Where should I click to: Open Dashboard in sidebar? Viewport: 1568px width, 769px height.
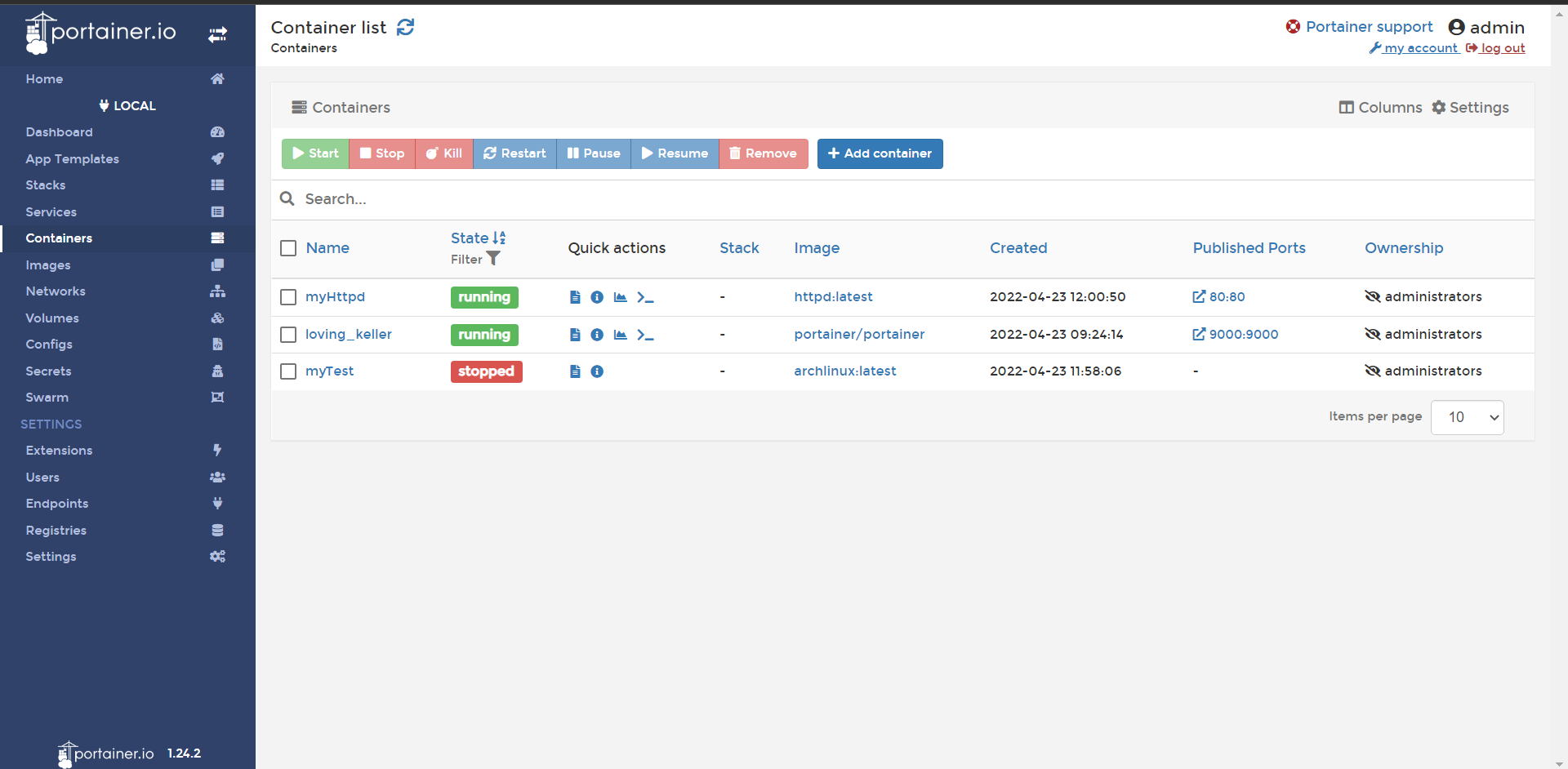[127, 132]
